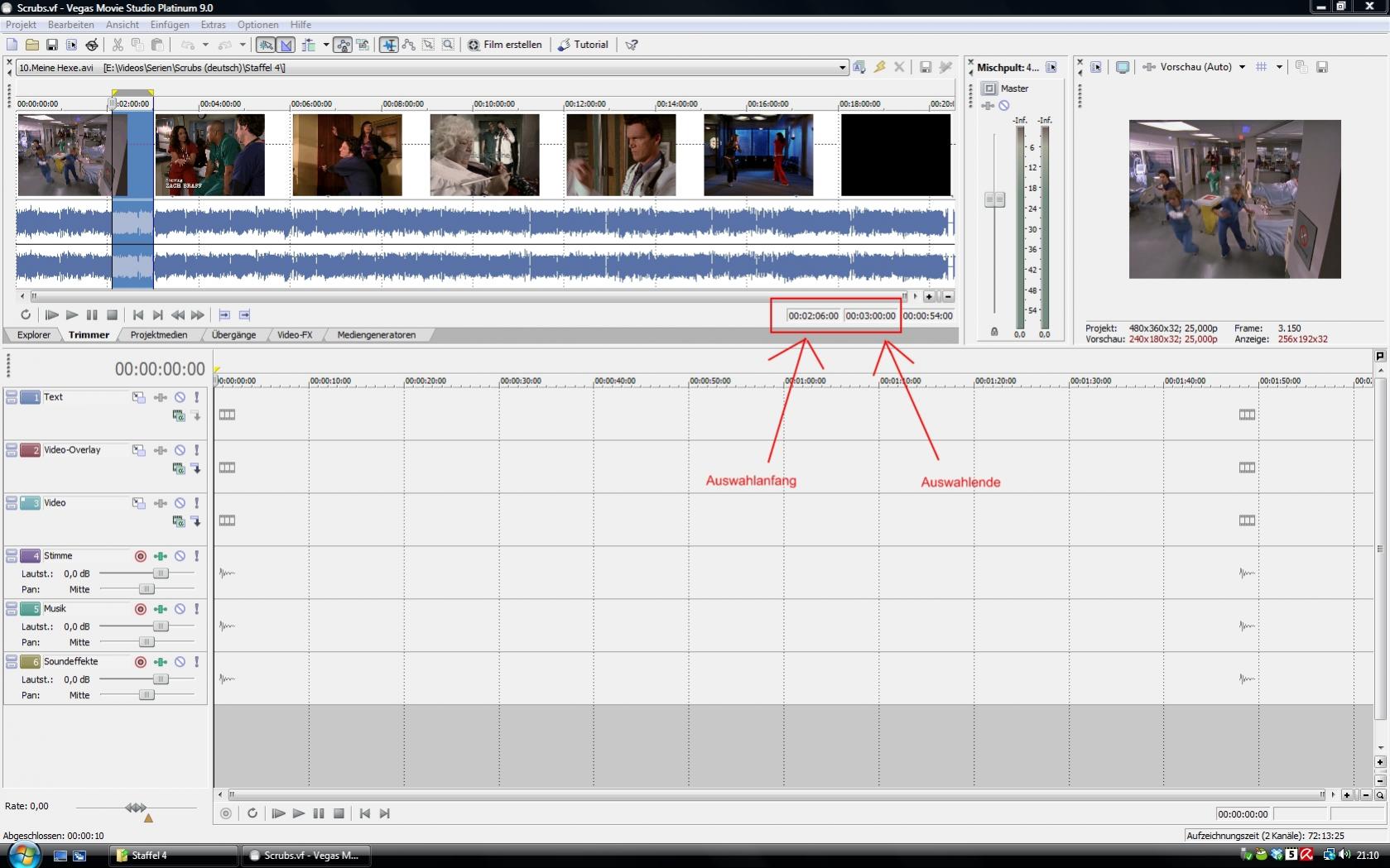Open Video-Overlay track motion icon
The image size is (1390, 868).
[x=138, y=450]
